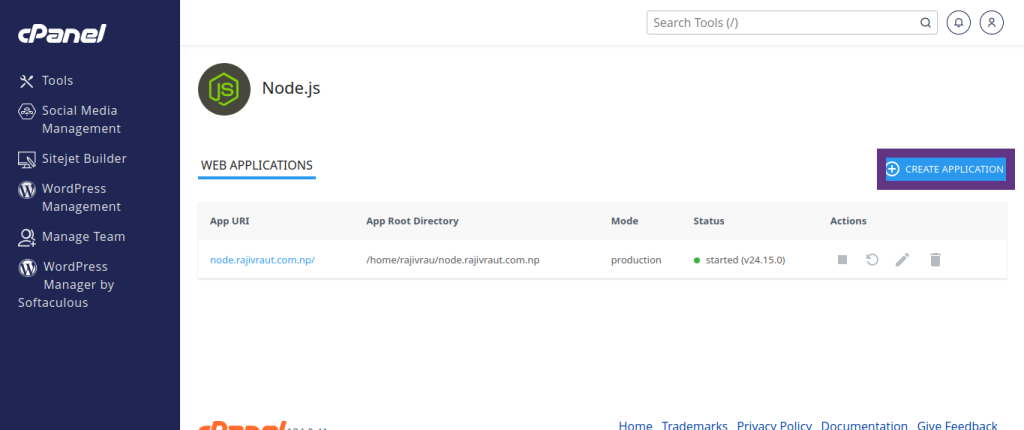Open the node.rajivraut.com.np/ link
1024x430 pixels.
point(263,260)
